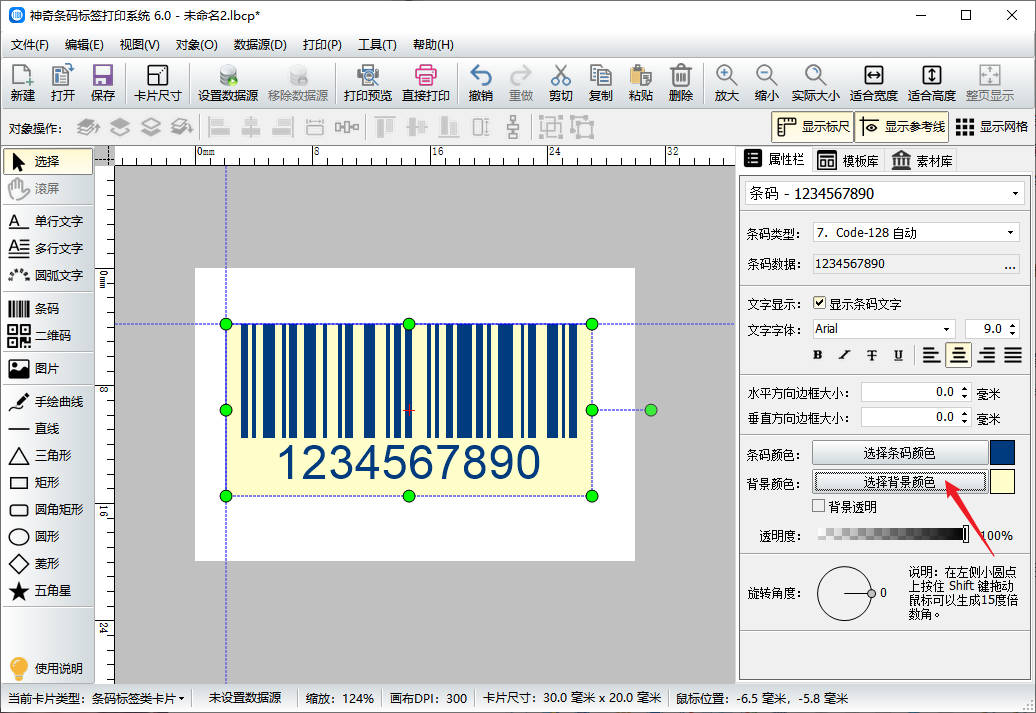The width and height of the screenshot is (1036, 713).
Task: Select the 单行文字 single-line text tool
Action: [48, 221]
